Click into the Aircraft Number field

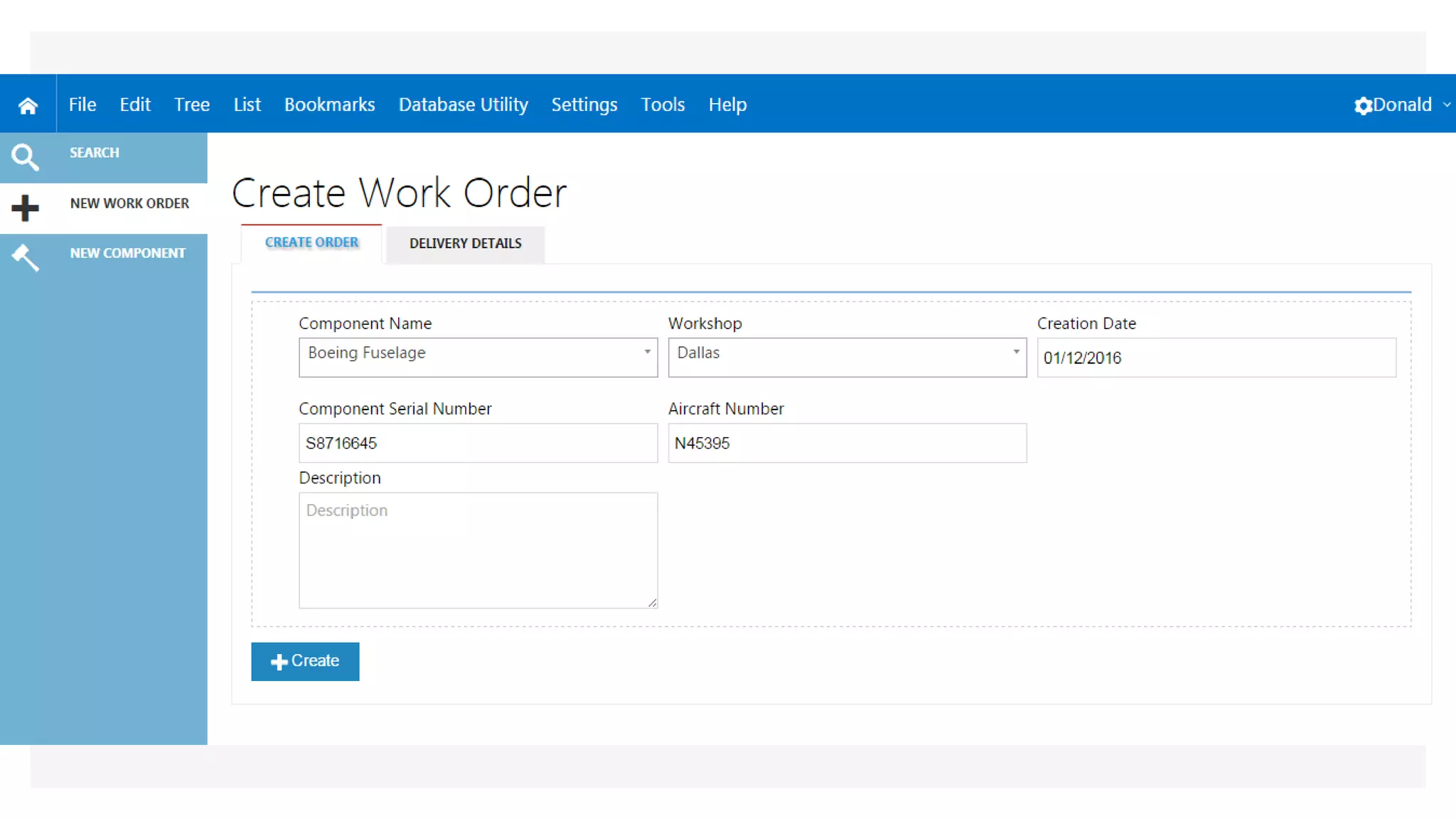847,443
